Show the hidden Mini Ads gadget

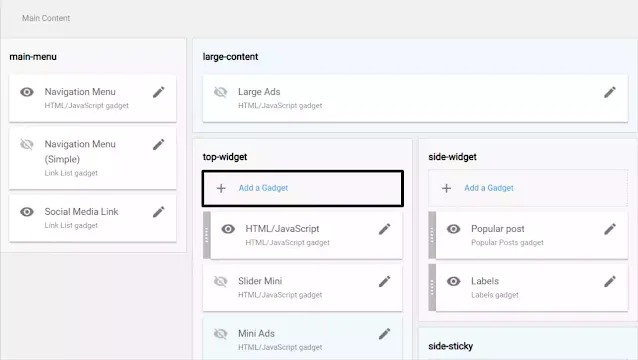coord(221,334)
